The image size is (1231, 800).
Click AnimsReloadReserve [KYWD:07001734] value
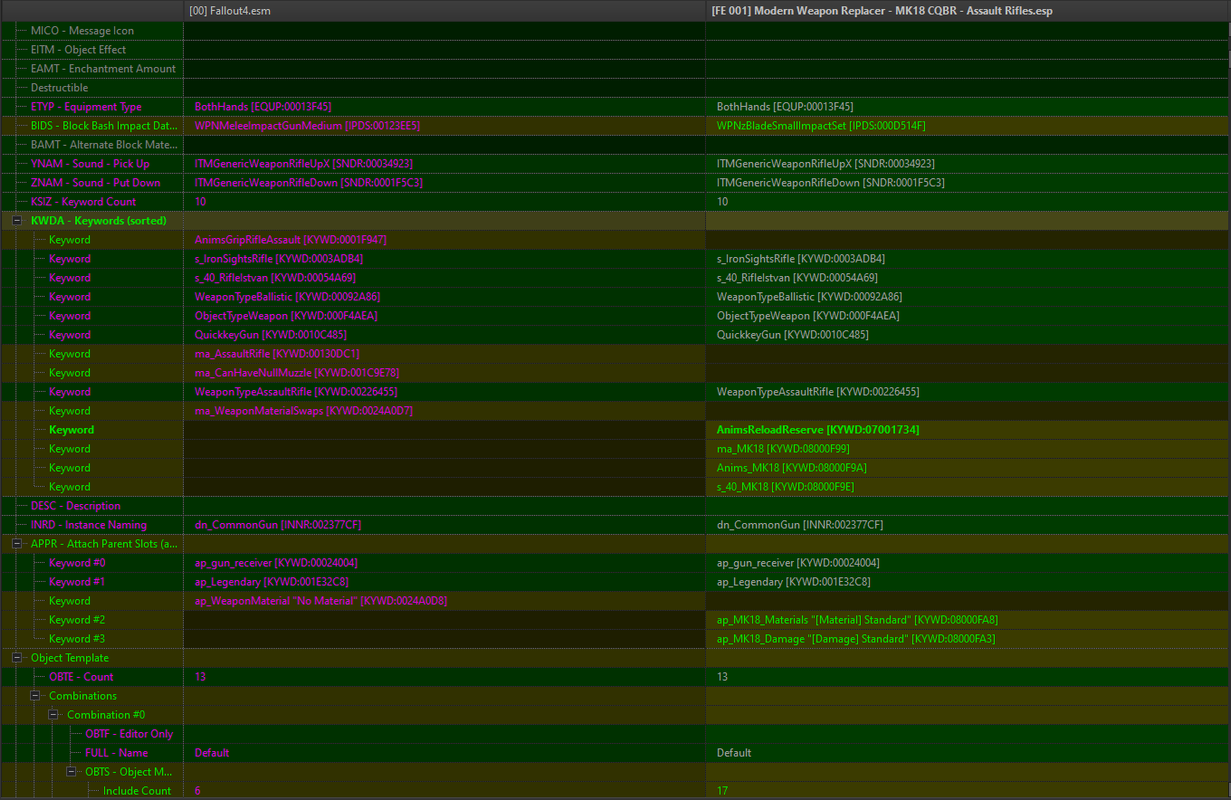click(818, 429)
